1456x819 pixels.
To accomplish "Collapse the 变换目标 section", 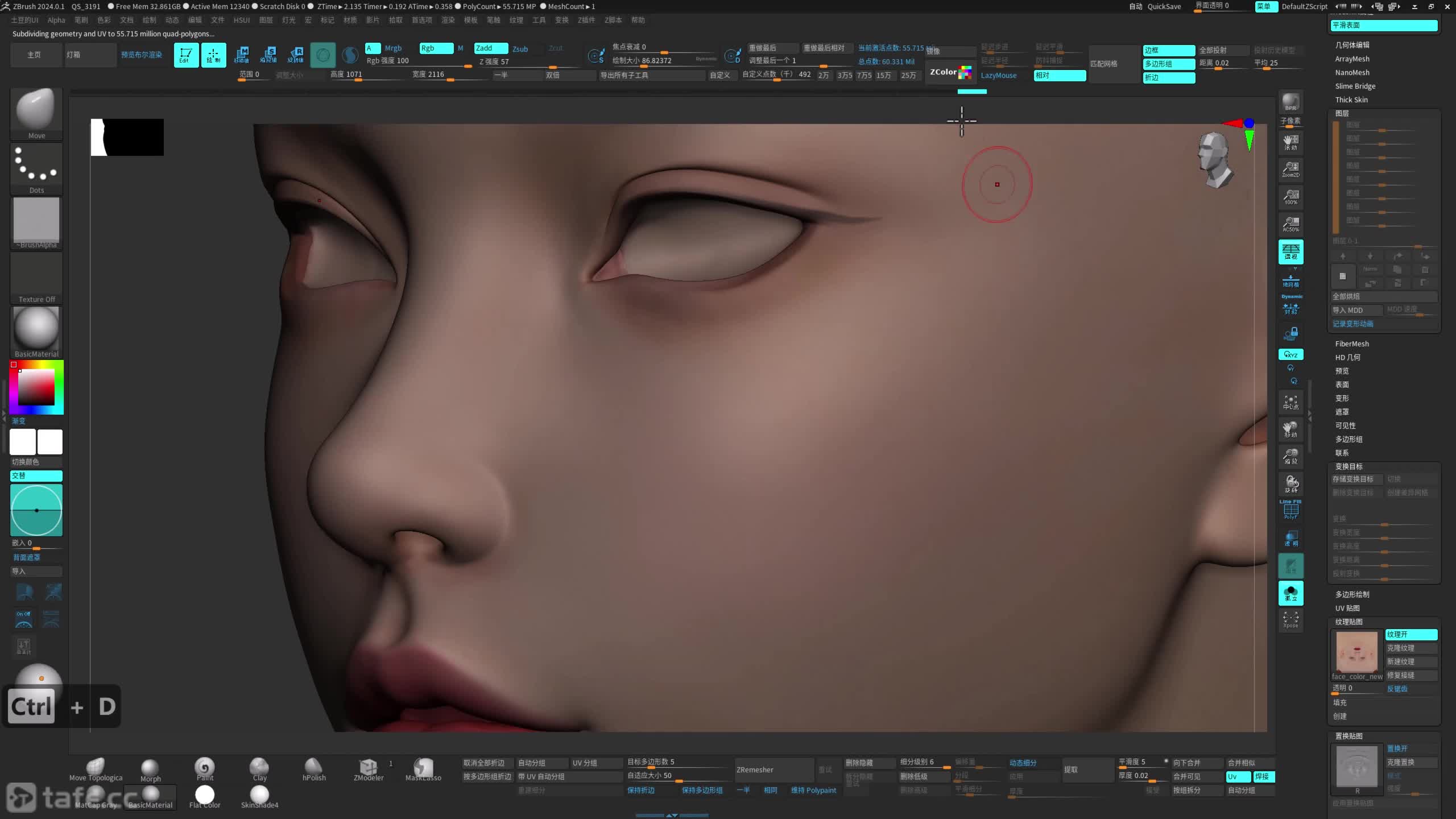I will (x=1349, y=466).
